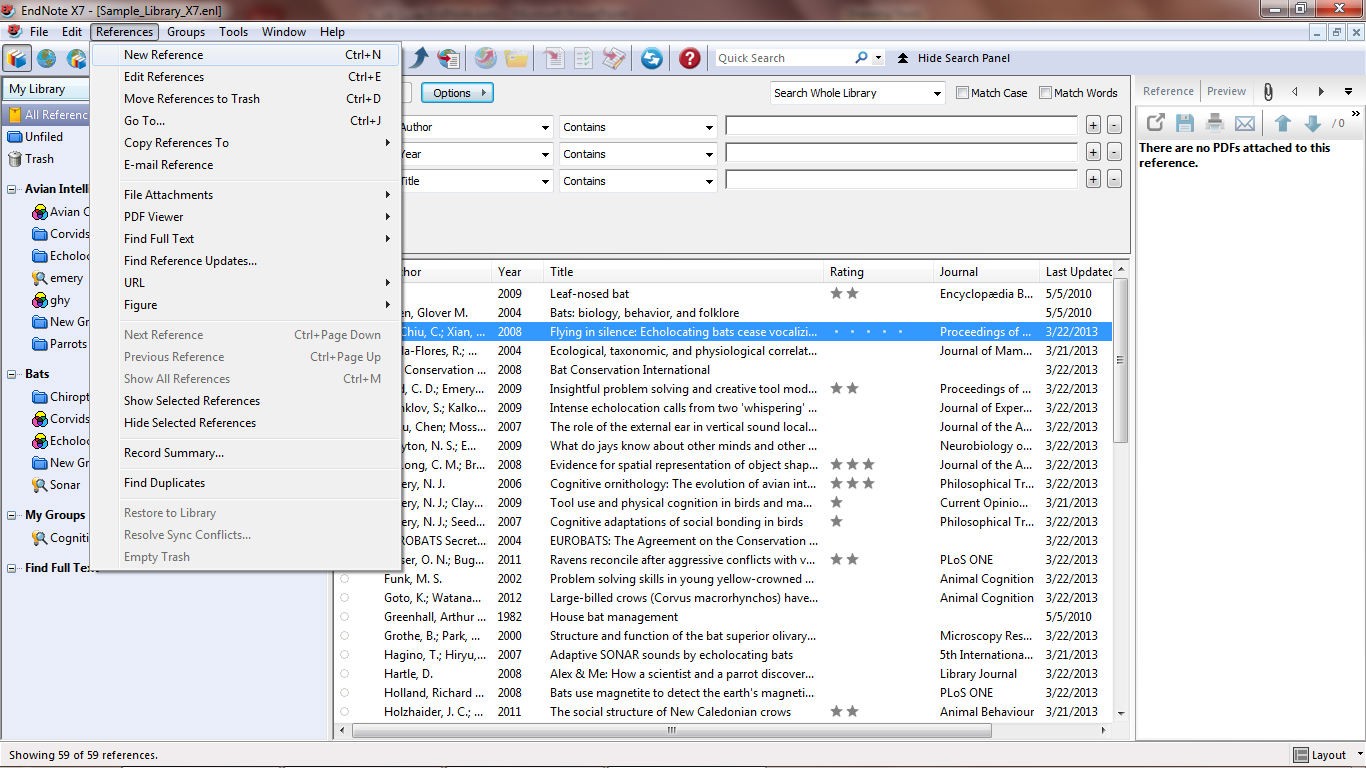Open the Groups menu
The width and height of the screenshot is (1366, 768).
pyautogui.click(x=186, y=32)
